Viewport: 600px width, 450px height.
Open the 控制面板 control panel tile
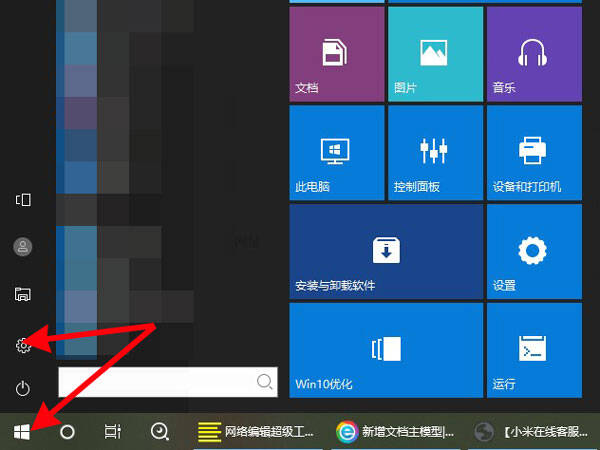(435, 153)
